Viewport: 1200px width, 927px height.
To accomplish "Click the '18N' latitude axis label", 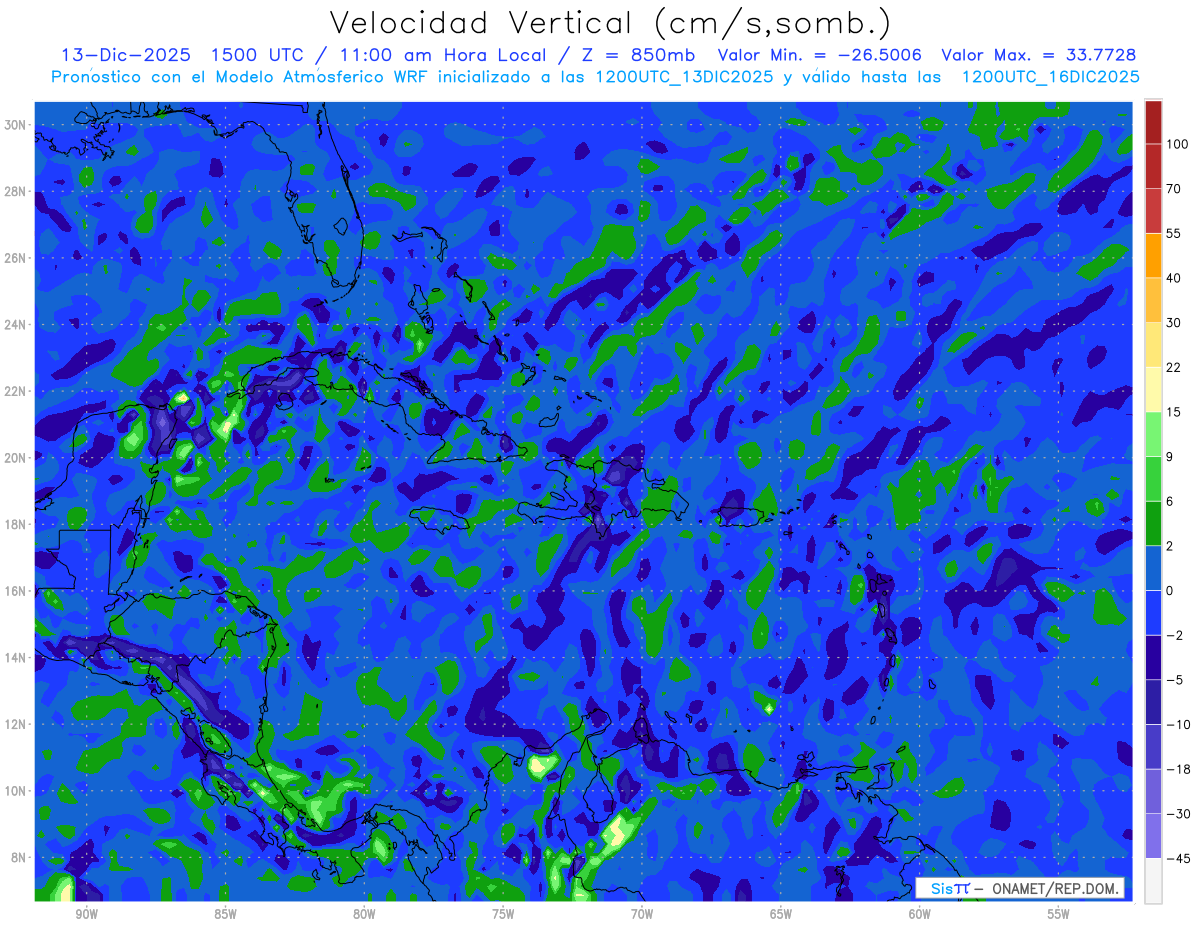I will [16, 524].
